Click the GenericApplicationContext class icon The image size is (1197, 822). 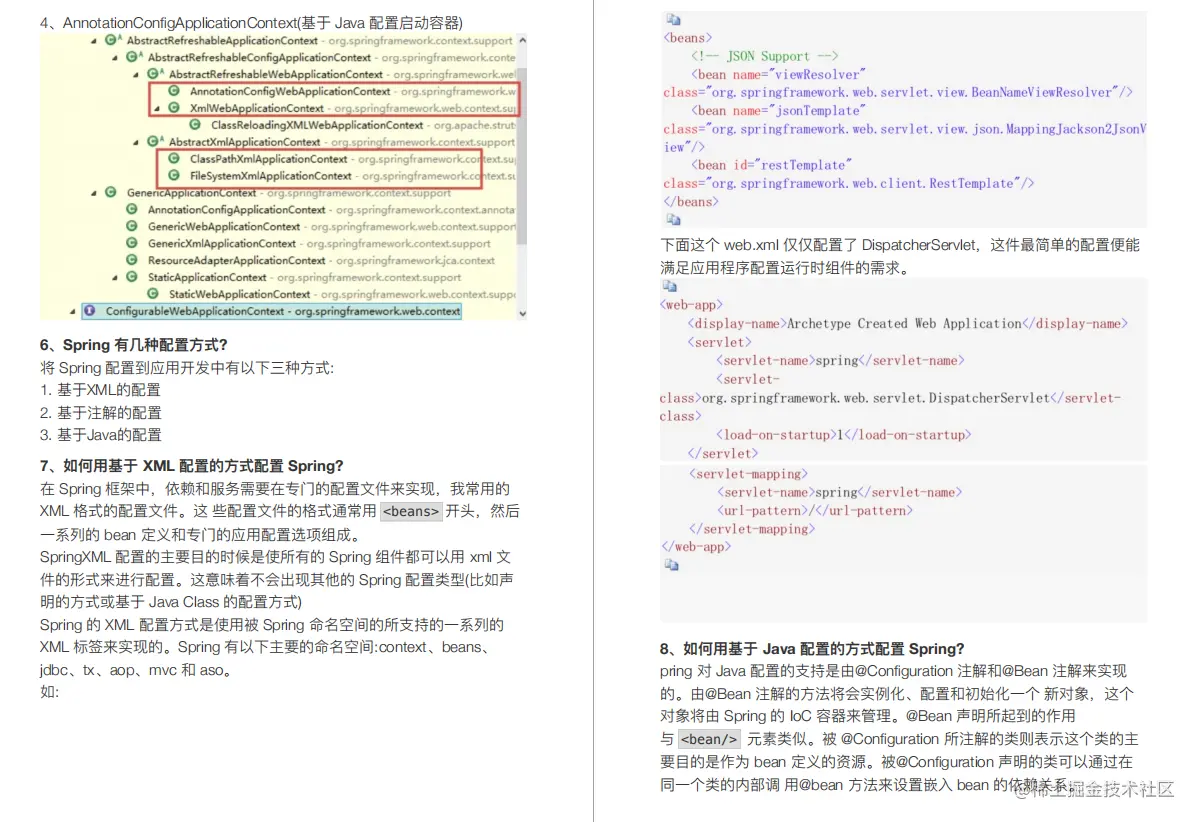pyautogui.click(x=111, y=192)
